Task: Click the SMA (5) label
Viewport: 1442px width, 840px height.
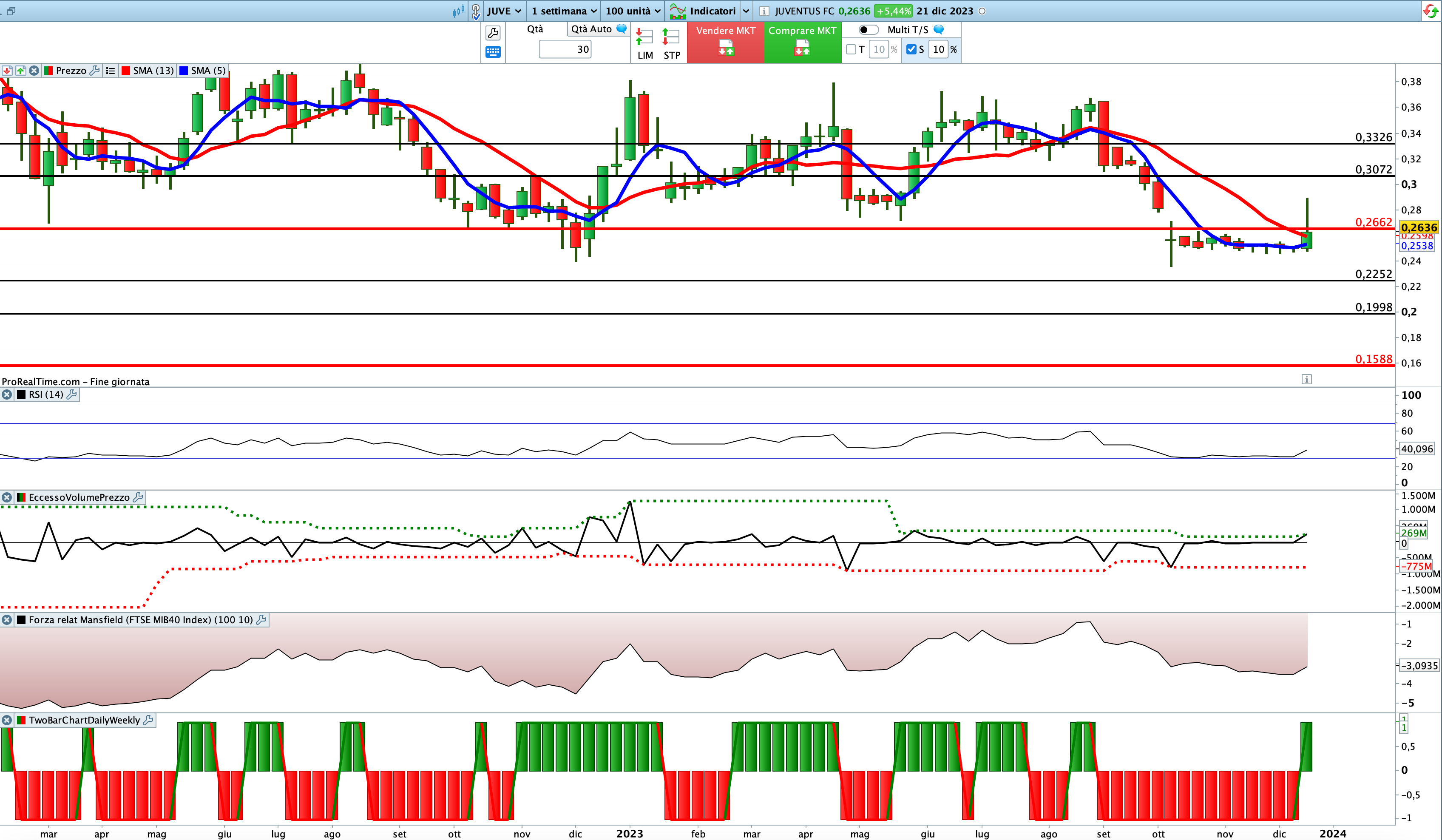Action: (x=208, y=71)
